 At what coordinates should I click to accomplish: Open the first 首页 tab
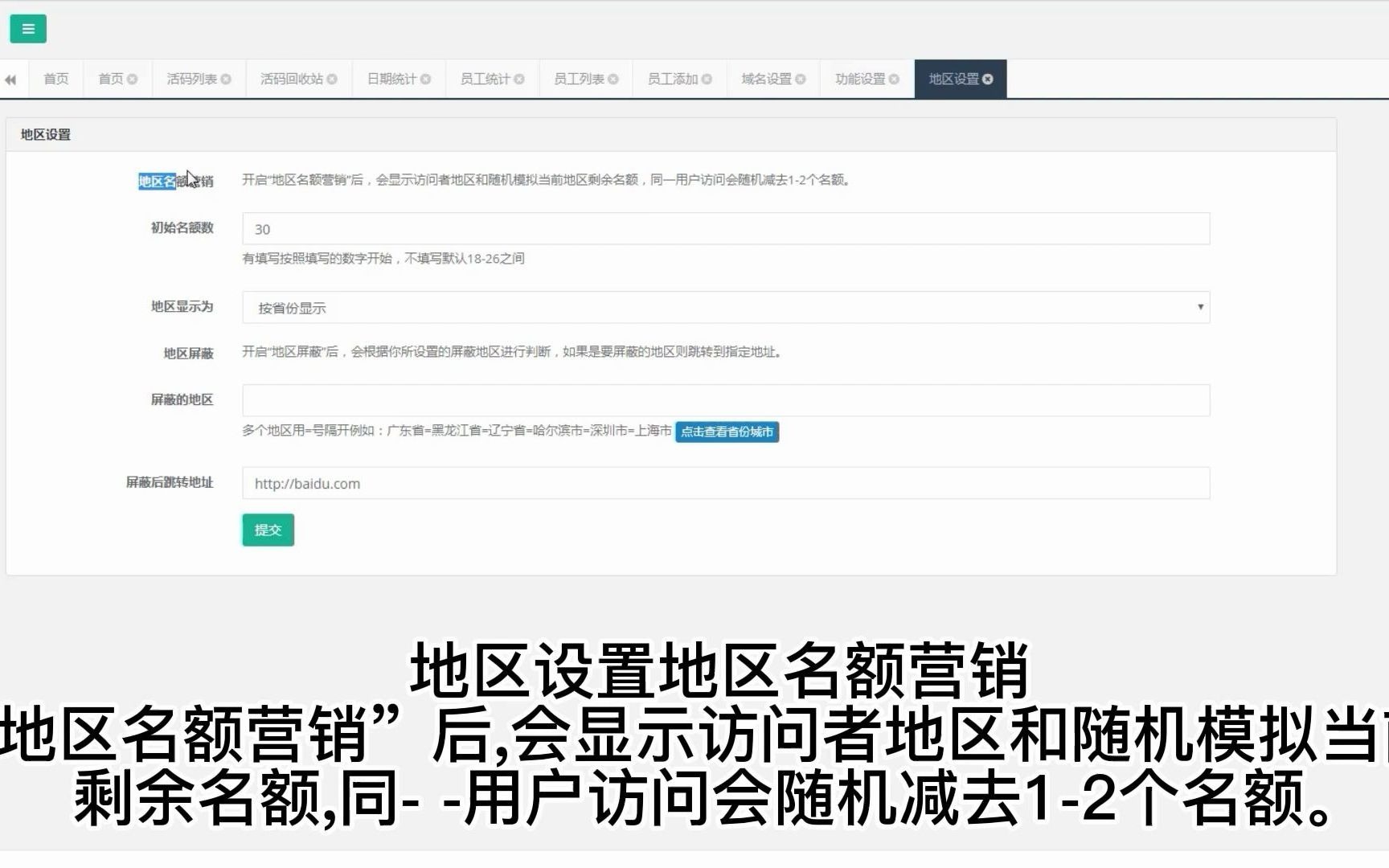pos(56,79)
